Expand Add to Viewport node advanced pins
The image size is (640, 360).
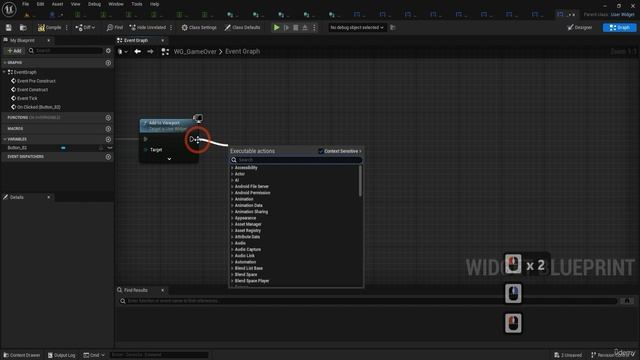click(169, 159)
